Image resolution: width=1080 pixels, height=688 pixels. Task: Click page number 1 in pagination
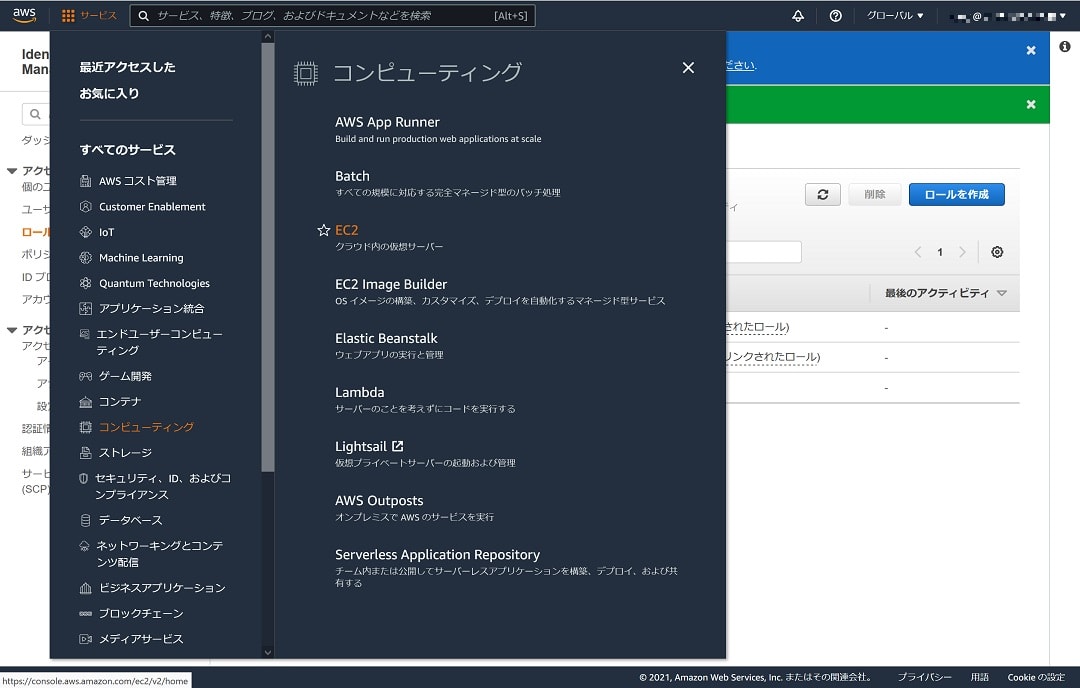point(939,252)
